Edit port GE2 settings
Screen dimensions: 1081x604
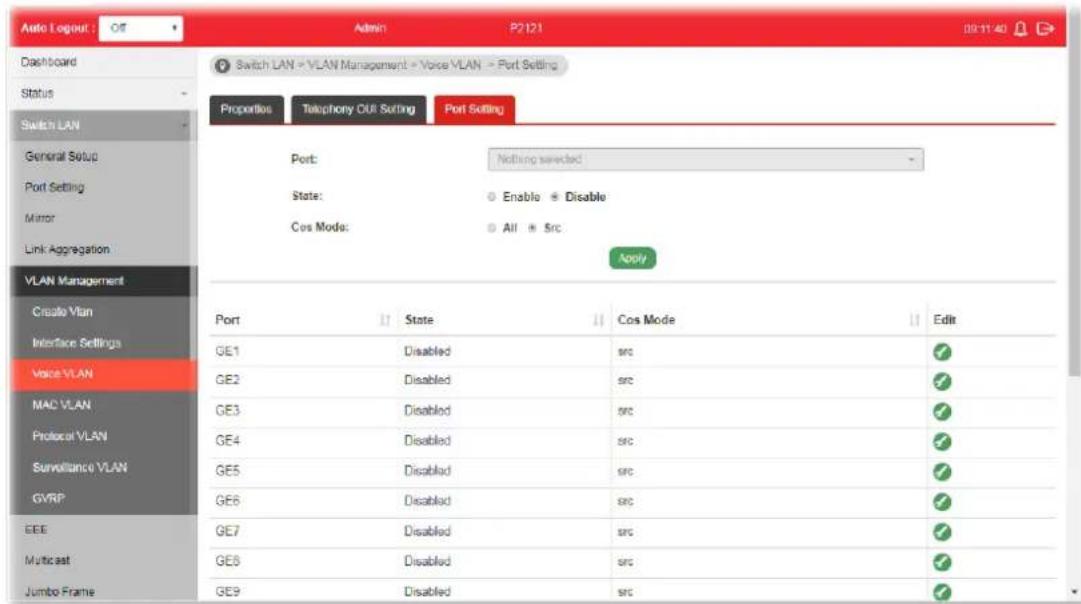tap(942, 381)
